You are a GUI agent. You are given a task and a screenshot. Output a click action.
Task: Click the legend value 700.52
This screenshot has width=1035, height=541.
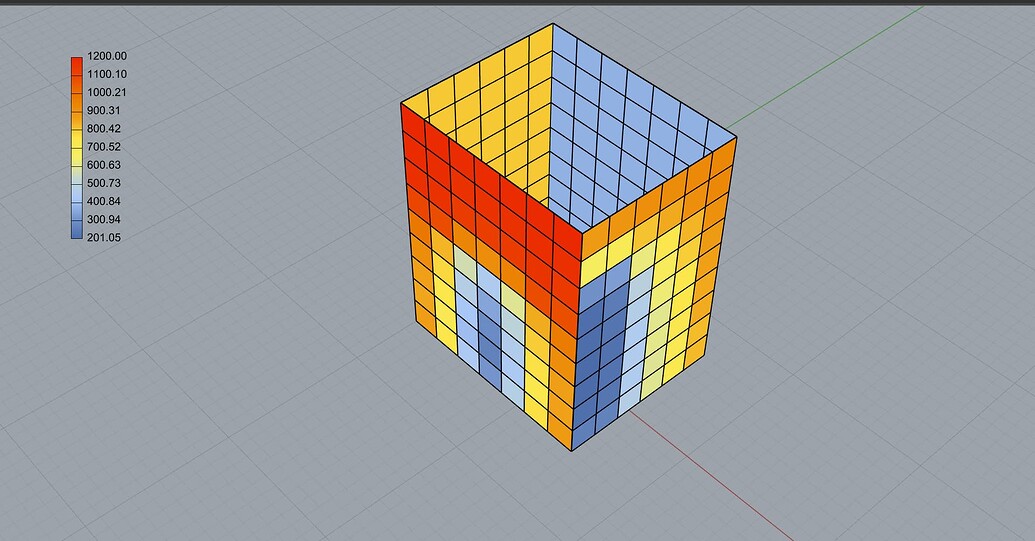pos(104,146)
